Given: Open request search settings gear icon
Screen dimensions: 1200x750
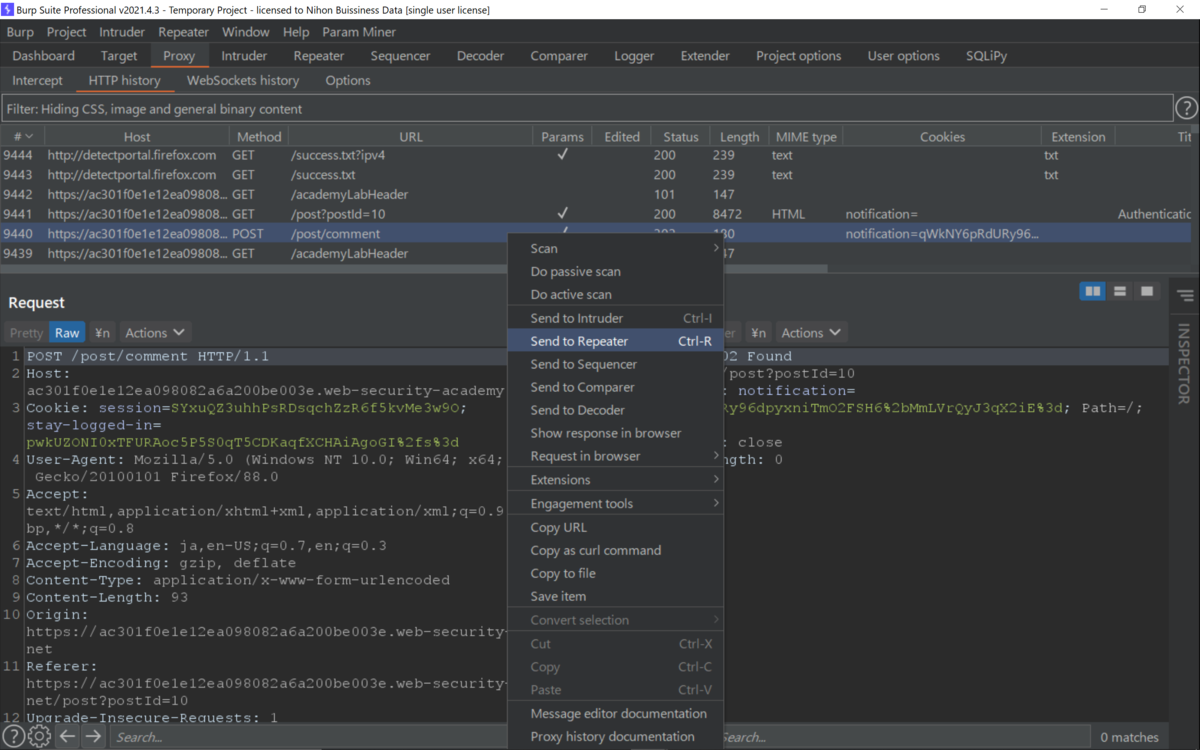Looking at the screenshot, I should [x=39, y=737].
